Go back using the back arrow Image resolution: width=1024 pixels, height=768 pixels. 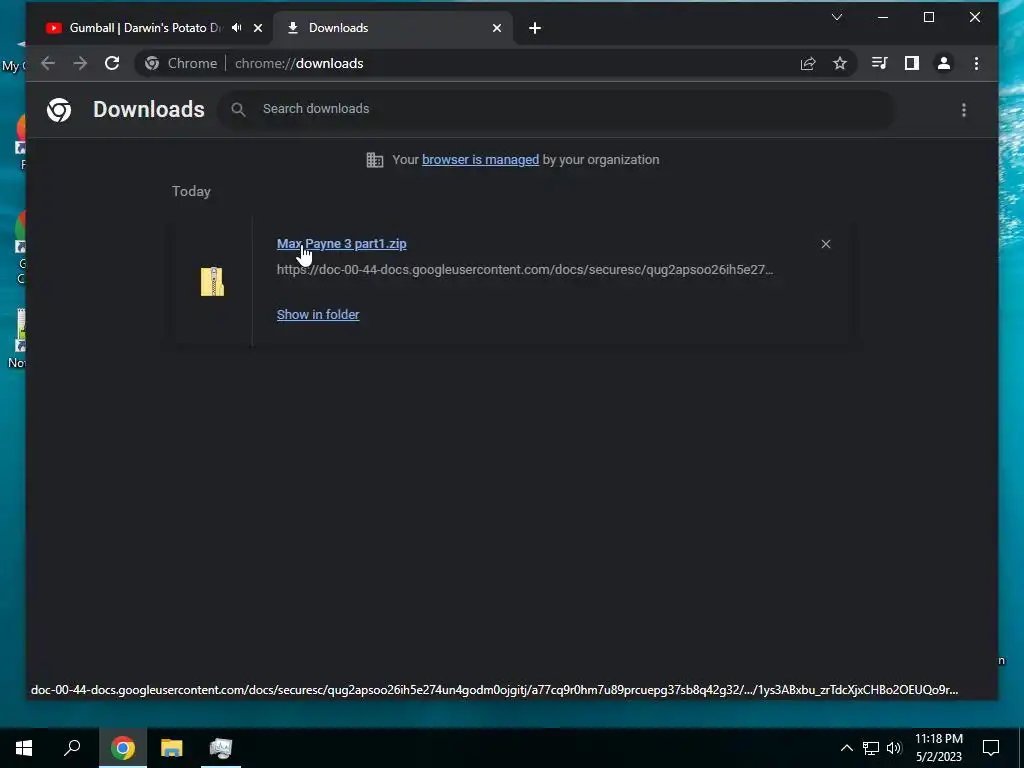tap(48, 63)
